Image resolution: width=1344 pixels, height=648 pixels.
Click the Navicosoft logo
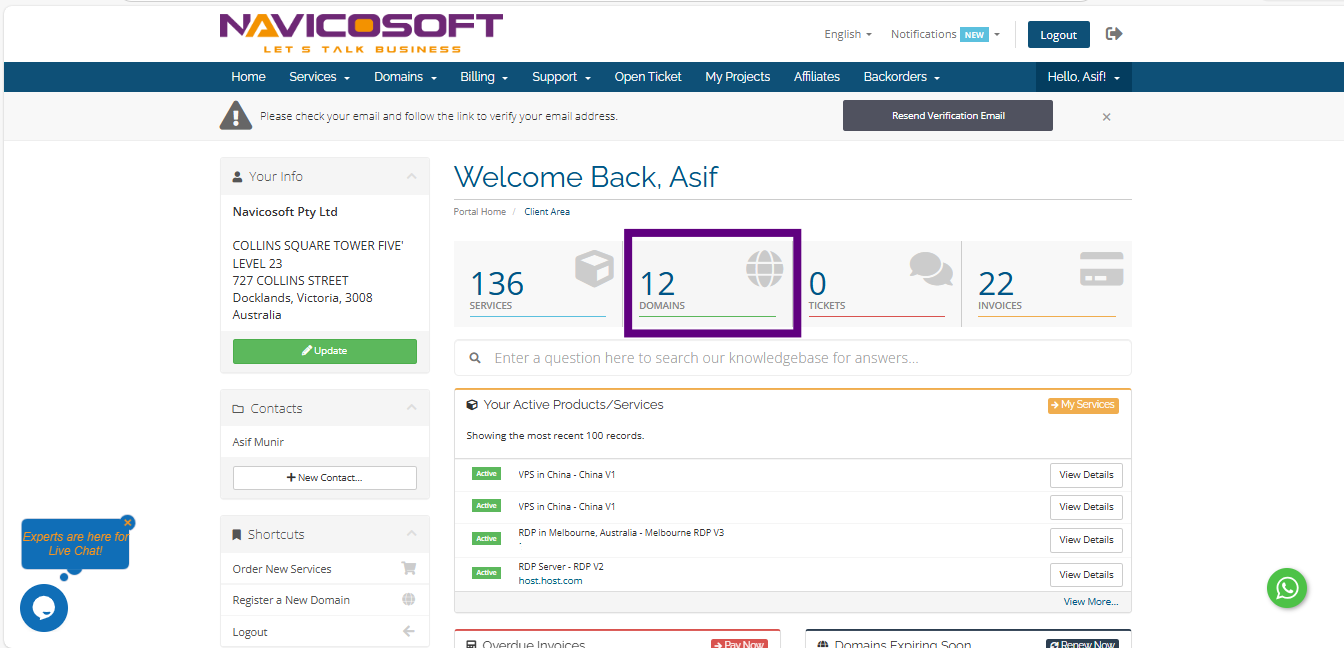pos(361,33)
